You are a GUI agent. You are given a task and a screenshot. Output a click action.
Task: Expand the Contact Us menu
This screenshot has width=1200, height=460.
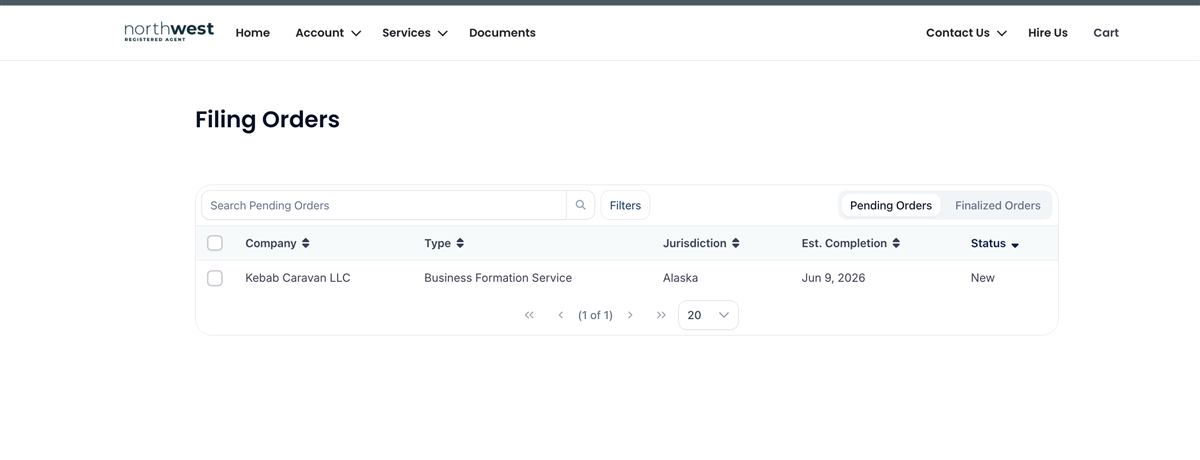pos(966,33)
